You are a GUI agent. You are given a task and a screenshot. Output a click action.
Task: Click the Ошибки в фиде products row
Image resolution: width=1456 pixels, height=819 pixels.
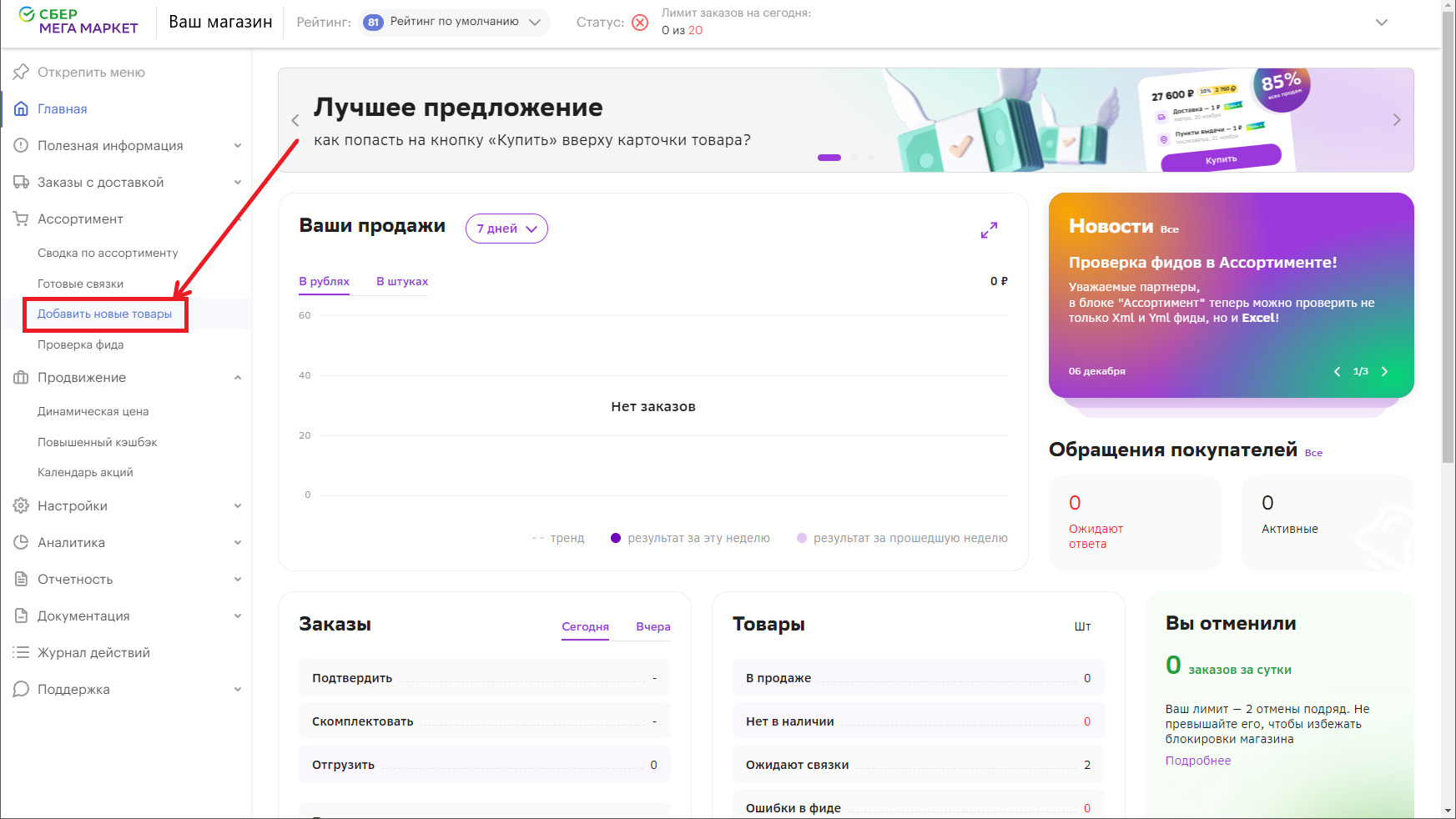(x=919, y=805)
